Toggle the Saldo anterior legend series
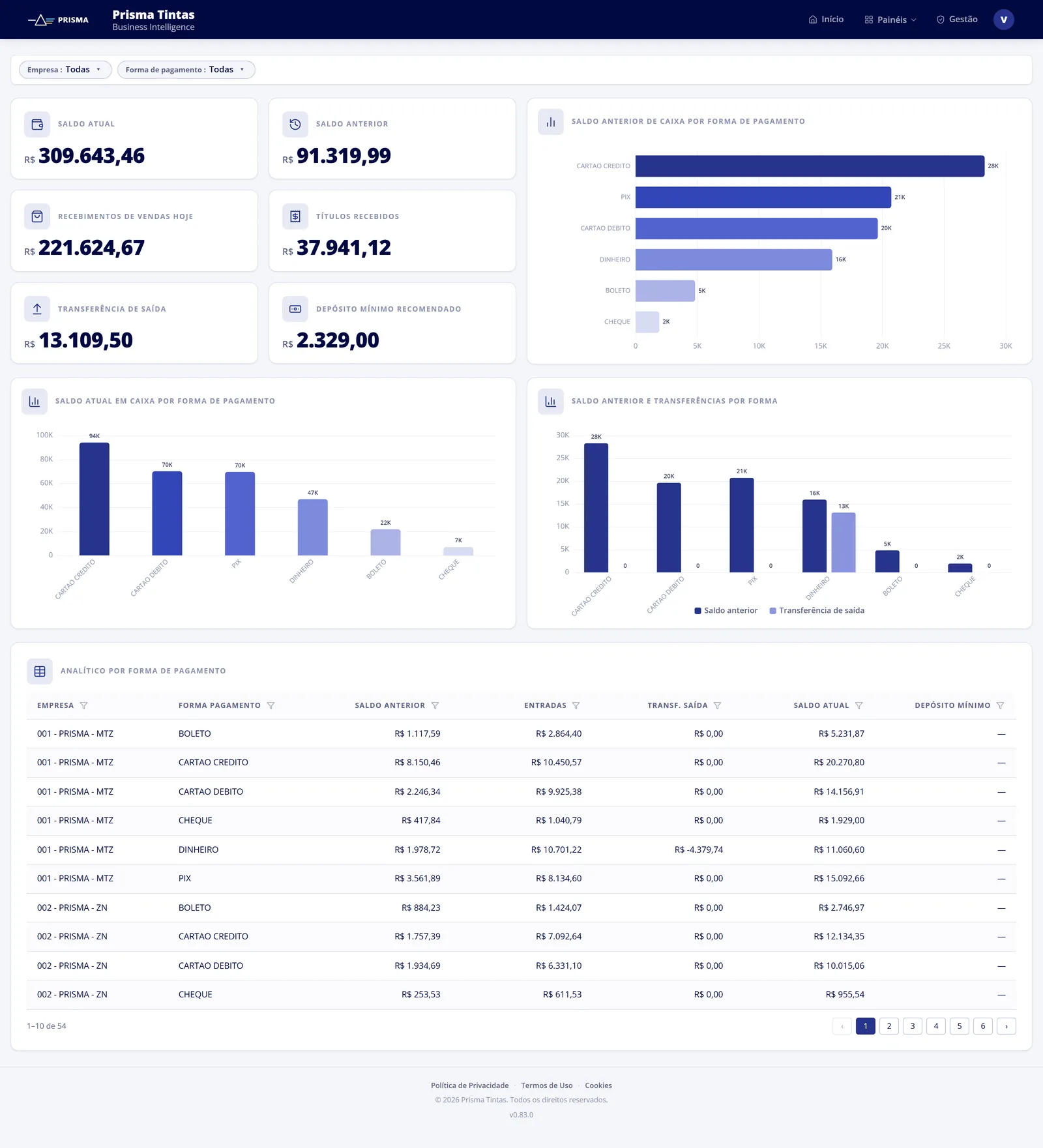Viewport: 1043px width, 1148px height. point(726,611)
